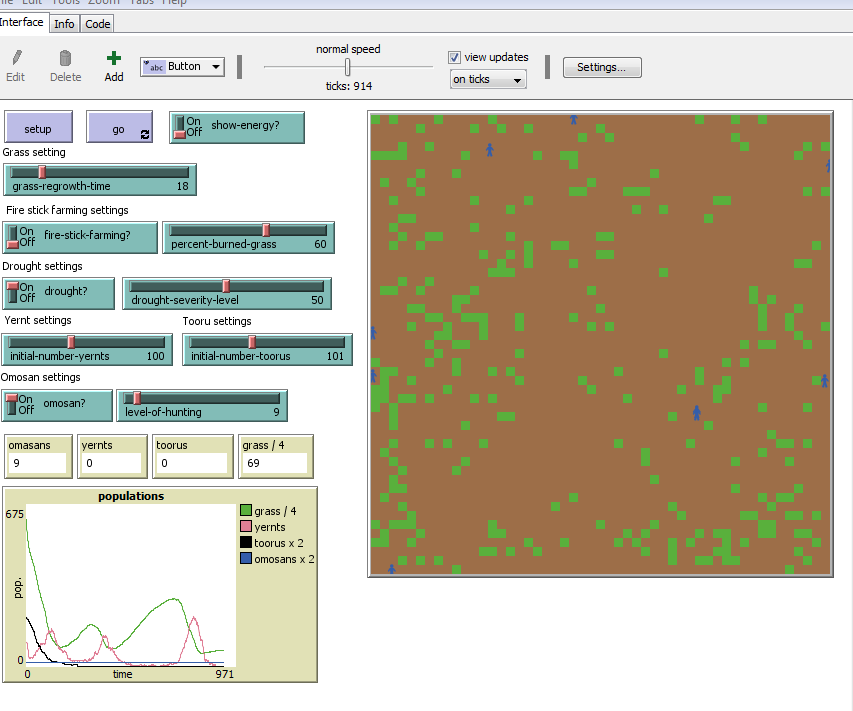The height and width of the screenshot is (711, 853).
Task: Click the Tooru settings label
Action: point(217,322)
